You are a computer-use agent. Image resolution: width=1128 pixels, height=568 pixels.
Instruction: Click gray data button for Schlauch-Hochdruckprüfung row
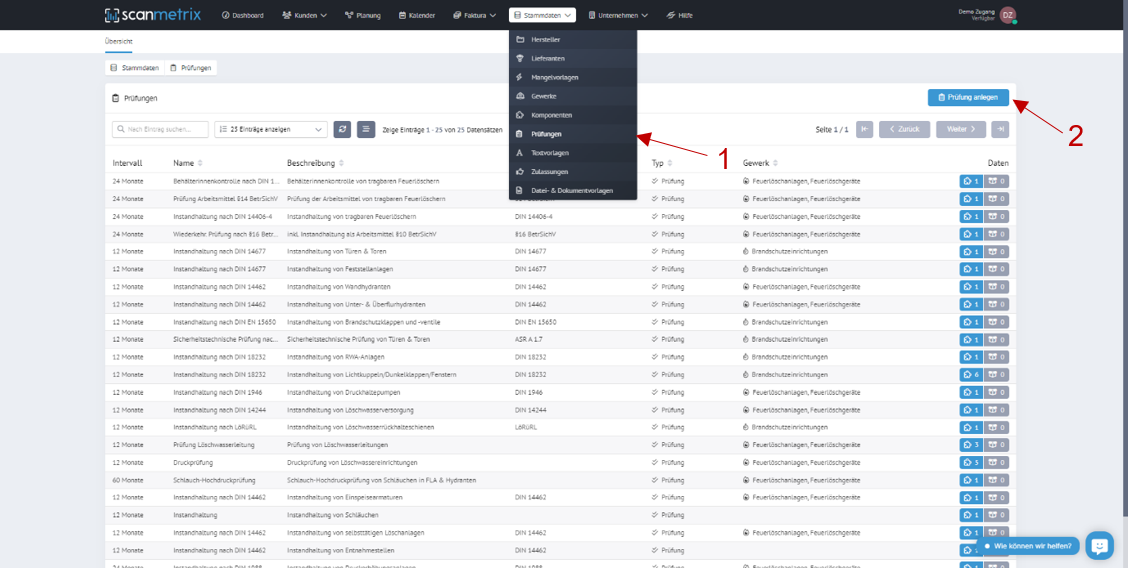coord(996,480)
